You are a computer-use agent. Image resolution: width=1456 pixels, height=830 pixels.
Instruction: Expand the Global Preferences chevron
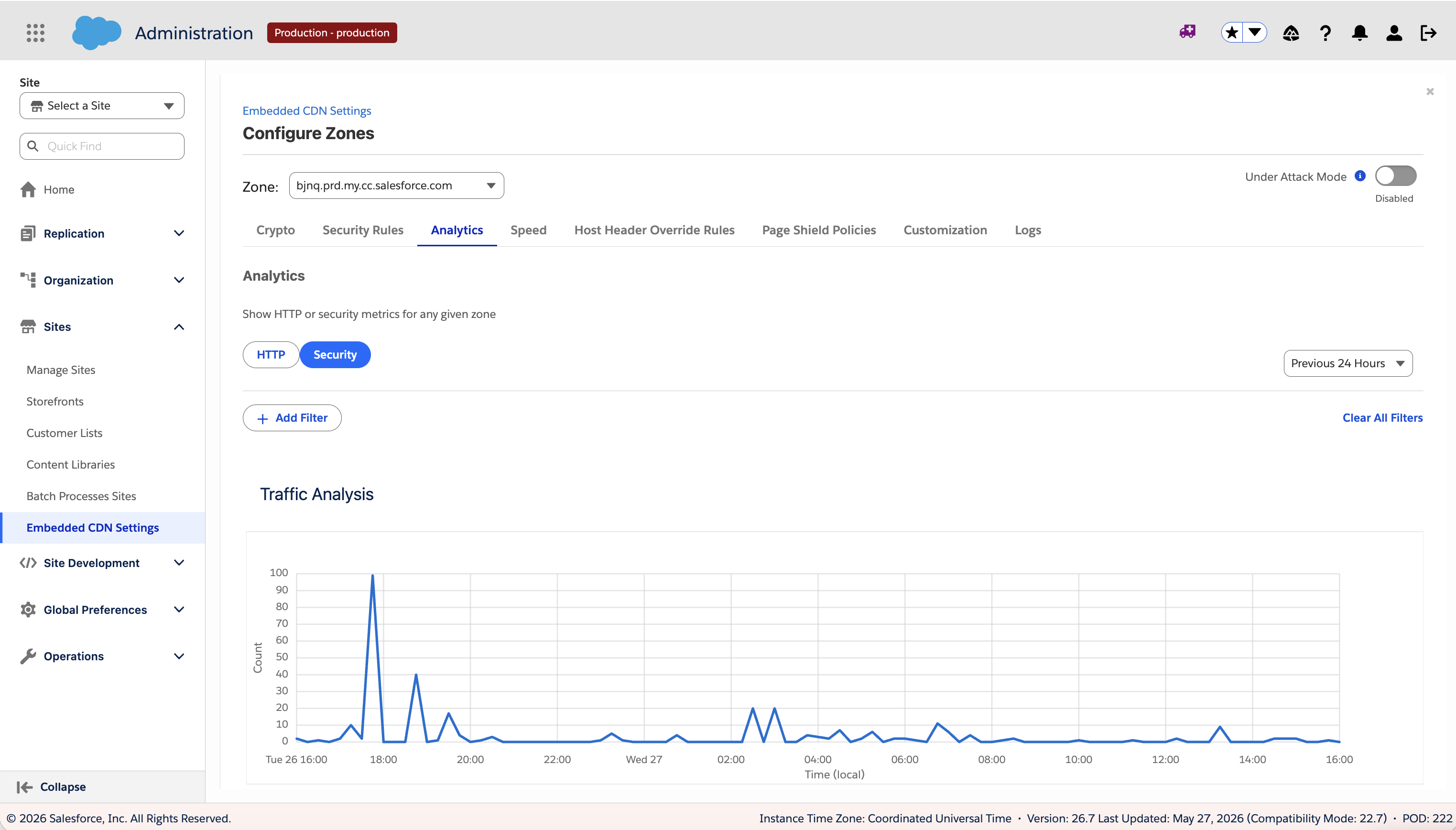click(179, 610)
